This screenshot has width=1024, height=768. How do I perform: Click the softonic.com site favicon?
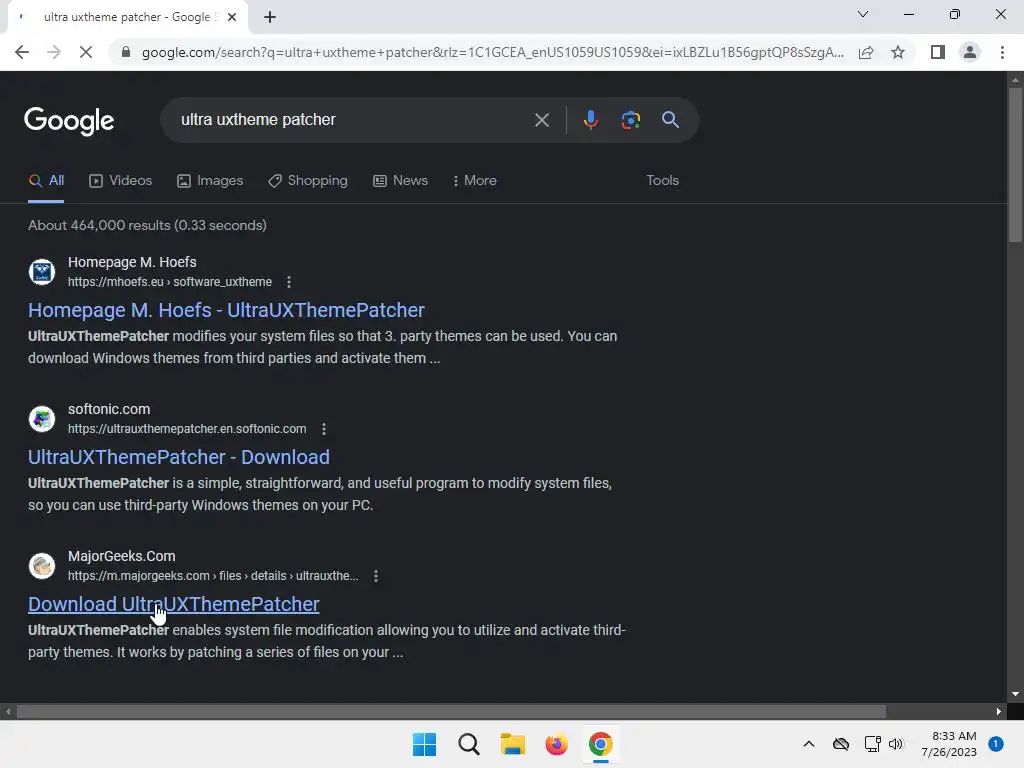click(42, 419)
